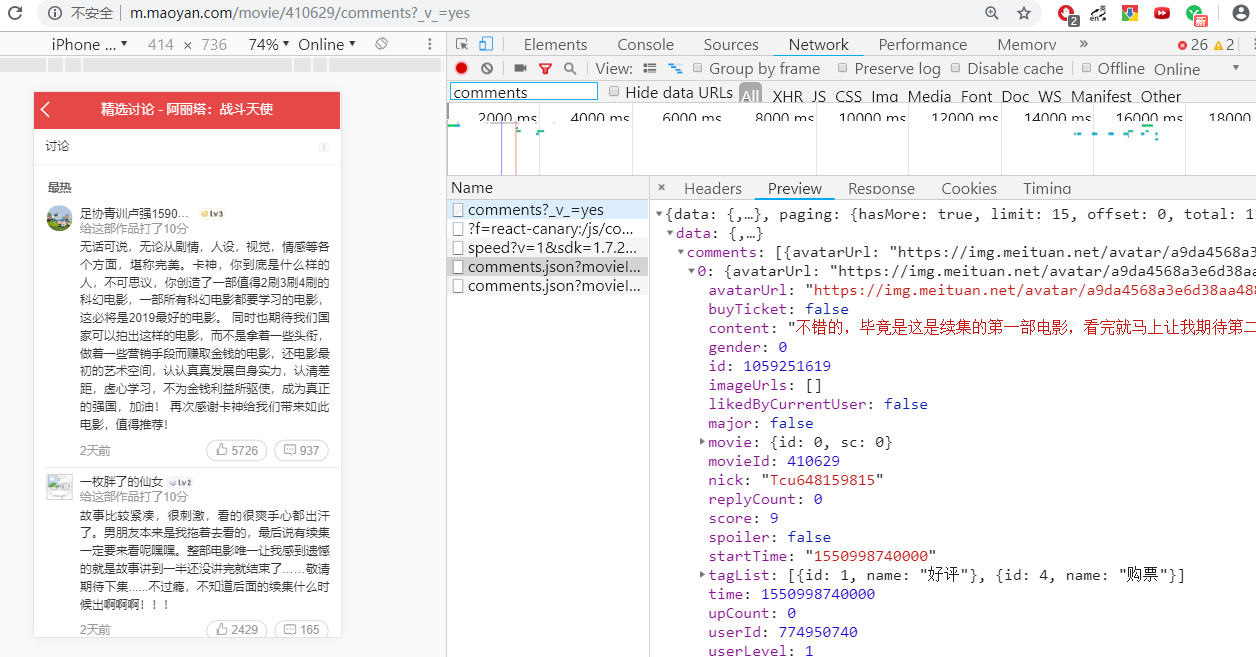Expand the movie object node
Viewport: 1256px width, 657px height.
pyautogui.click(x=702, y=442)
